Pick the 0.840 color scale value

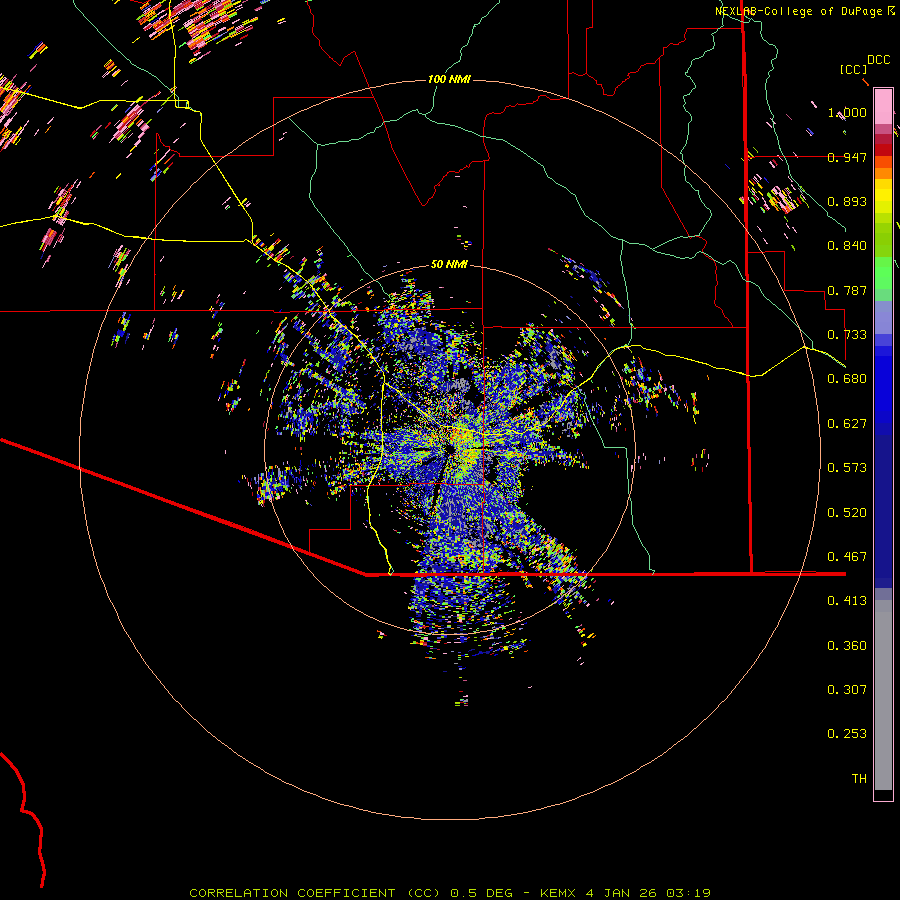(x=847, y=246)
